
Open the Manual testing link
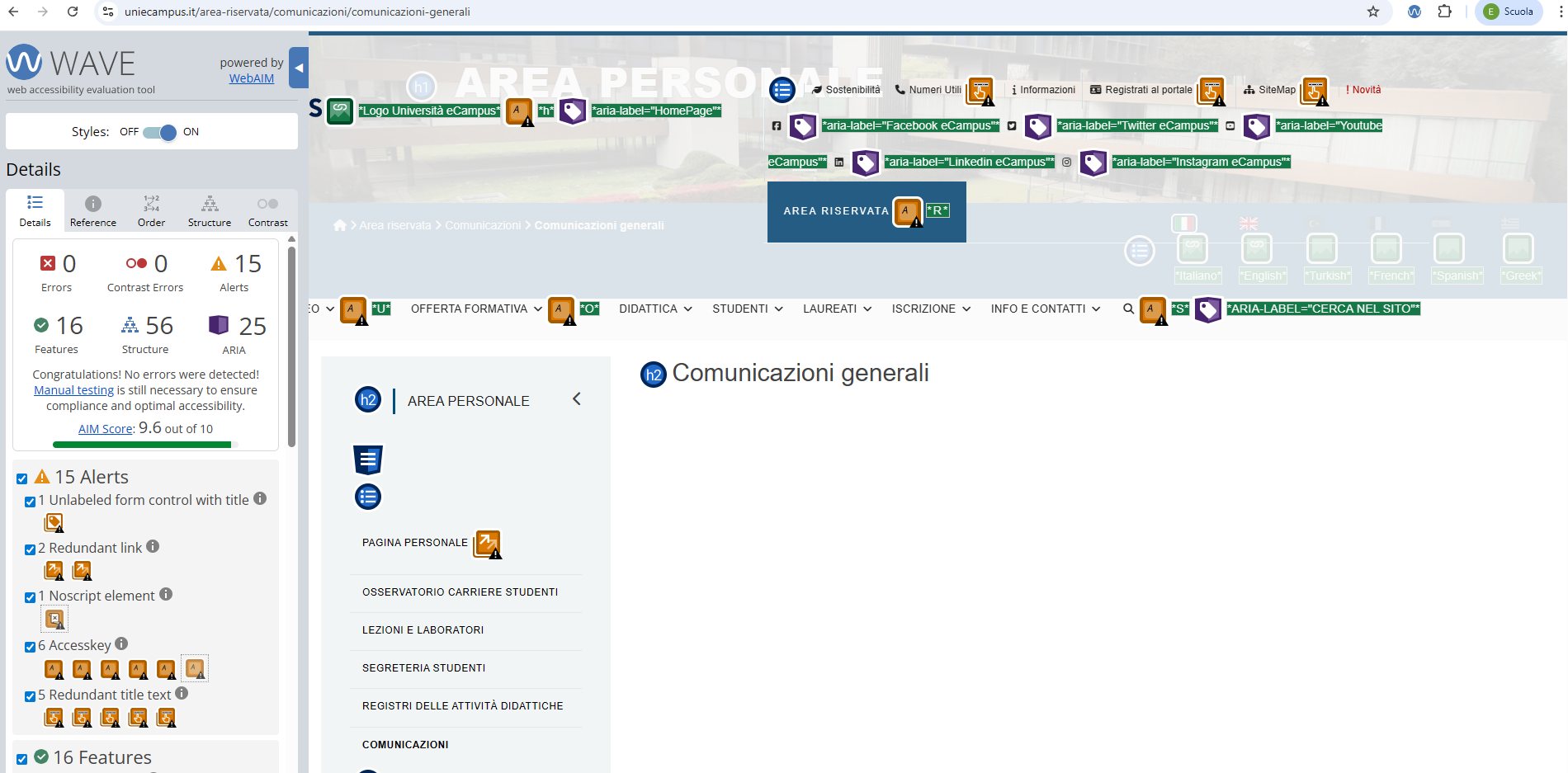[x=73, y=390]
